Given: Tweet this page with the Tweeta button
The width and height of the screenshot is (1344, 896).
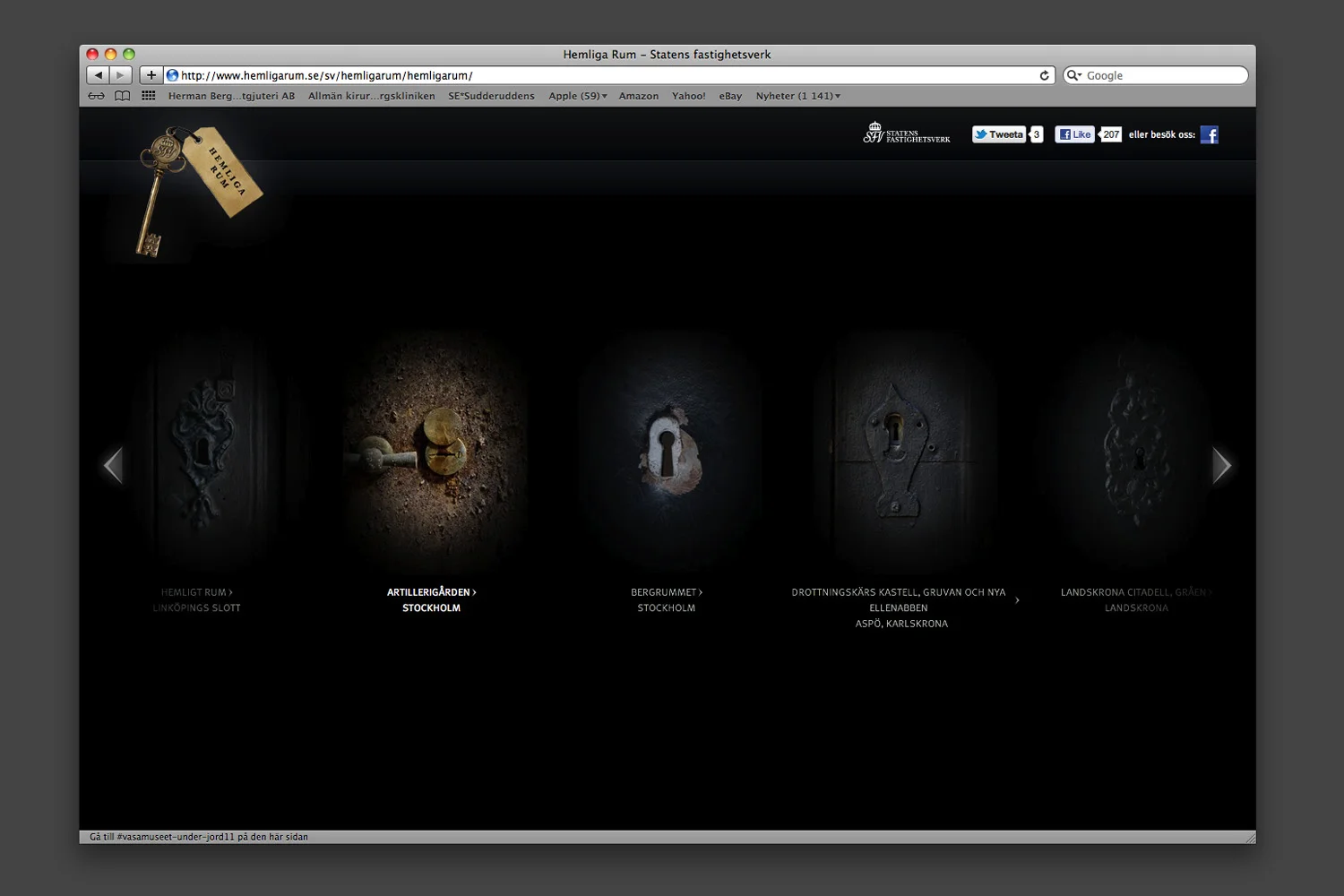Looking at the screenshot, I should [x=999, y=134].
